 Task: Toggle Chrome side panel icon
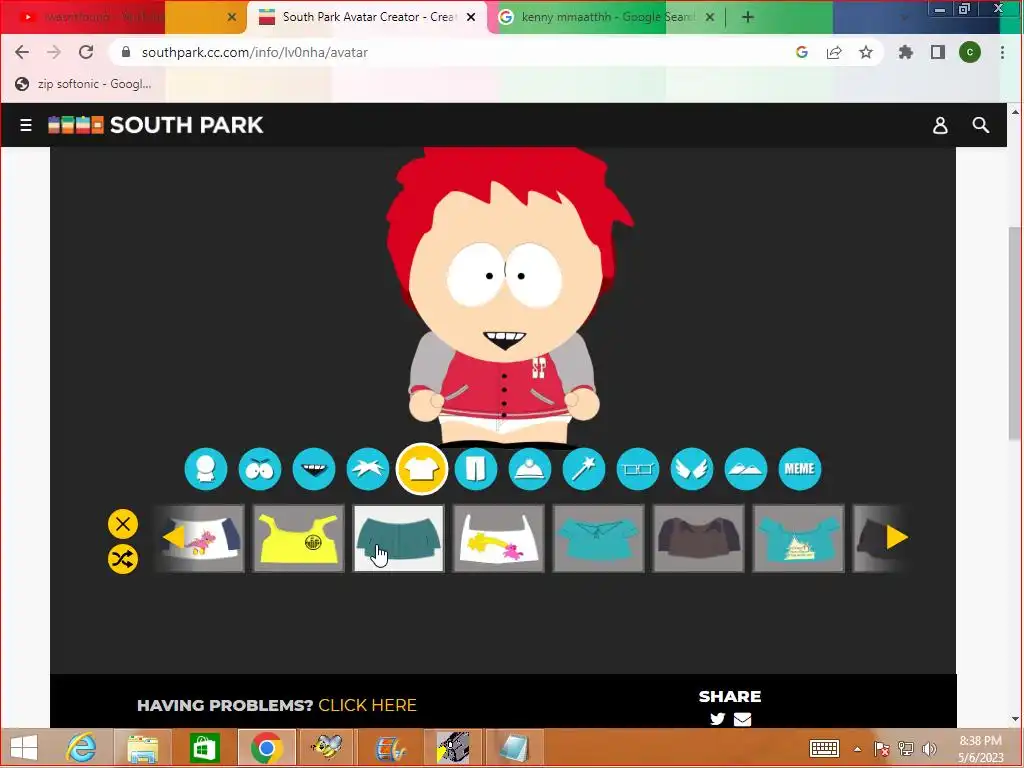click(938, 52)
